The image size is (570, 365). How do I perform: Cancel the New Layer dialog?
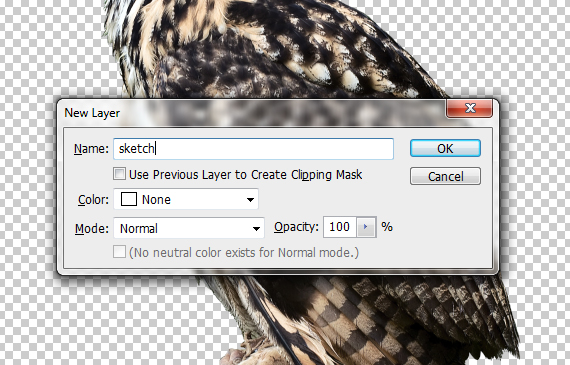coord(445,176)
